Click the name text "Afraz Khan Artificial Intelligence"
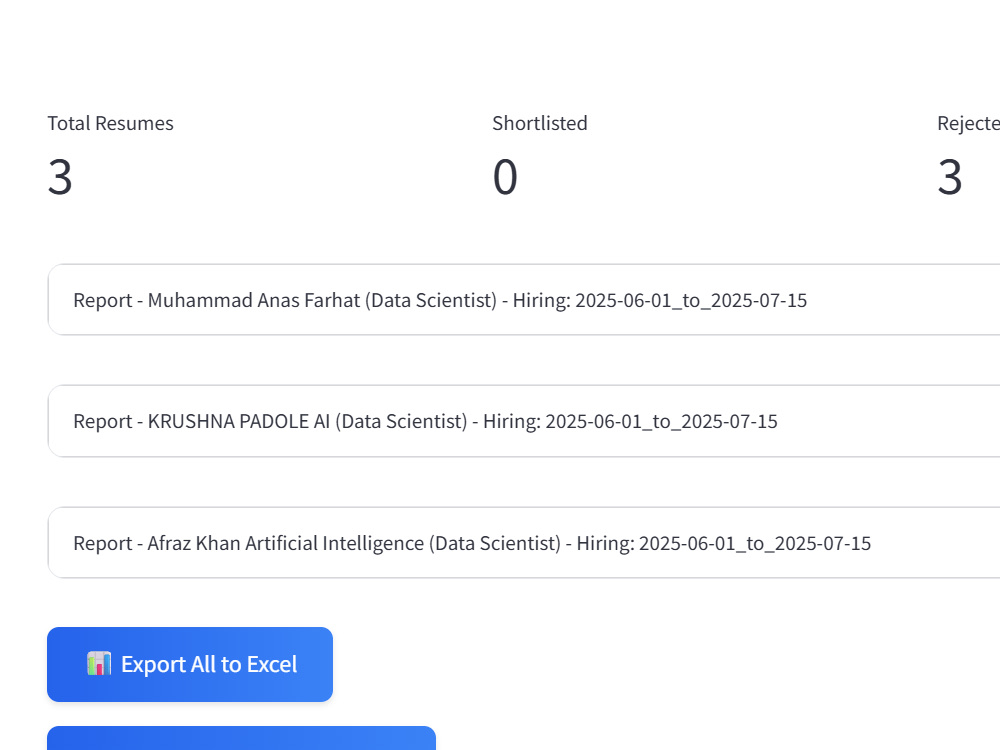 (285, 543)
